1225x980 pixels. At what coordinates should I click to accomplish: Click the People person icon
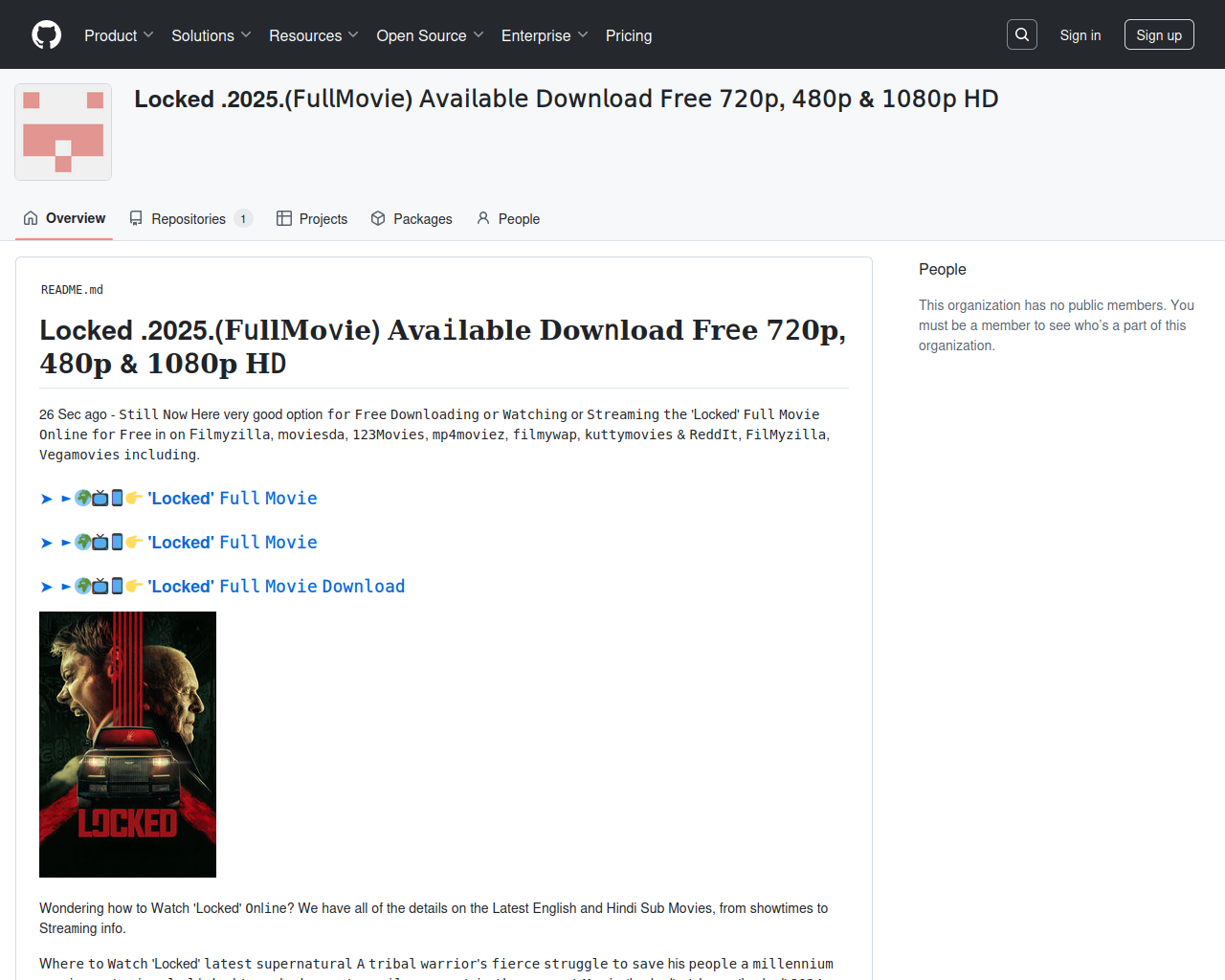pos(483,218)
